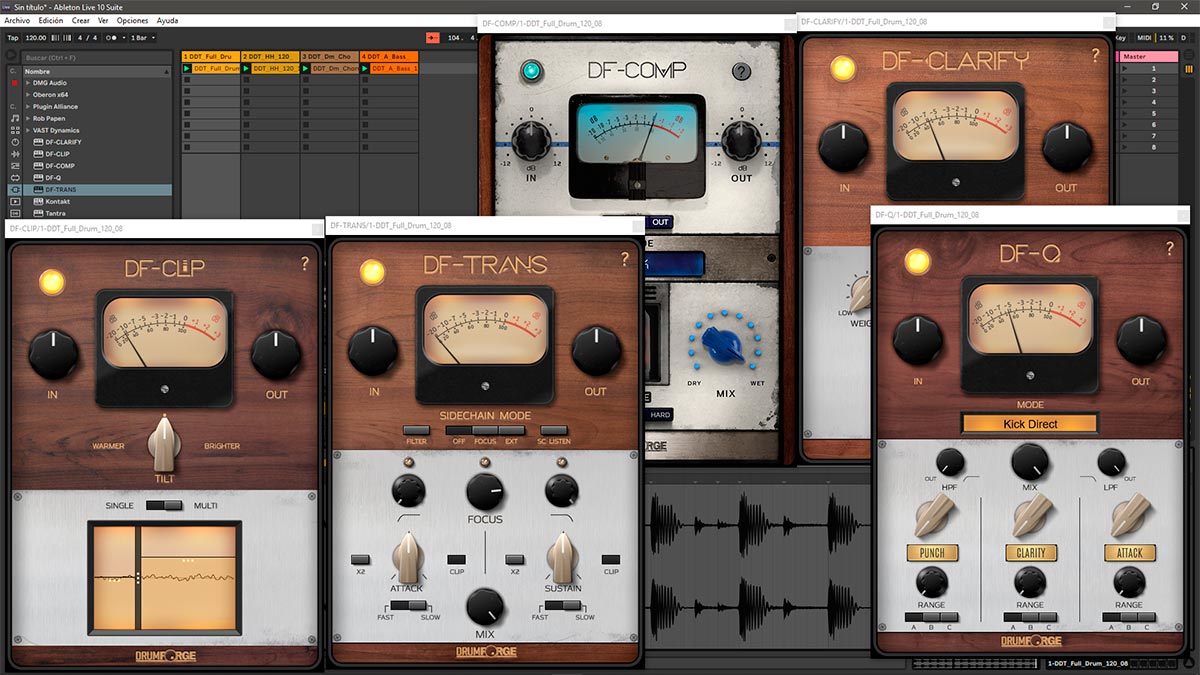
Task: Toggle the X2 switch beside Attack
Action: click(x=360, y=559)
